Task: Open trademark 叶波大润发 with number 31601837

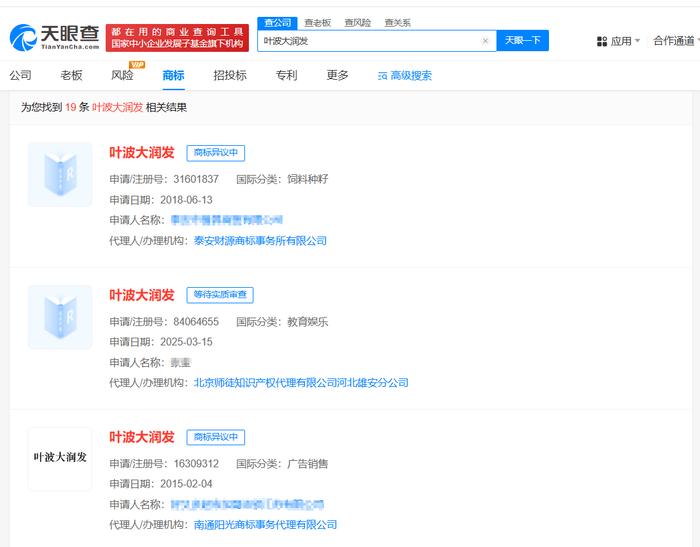Action: point(142,153)
